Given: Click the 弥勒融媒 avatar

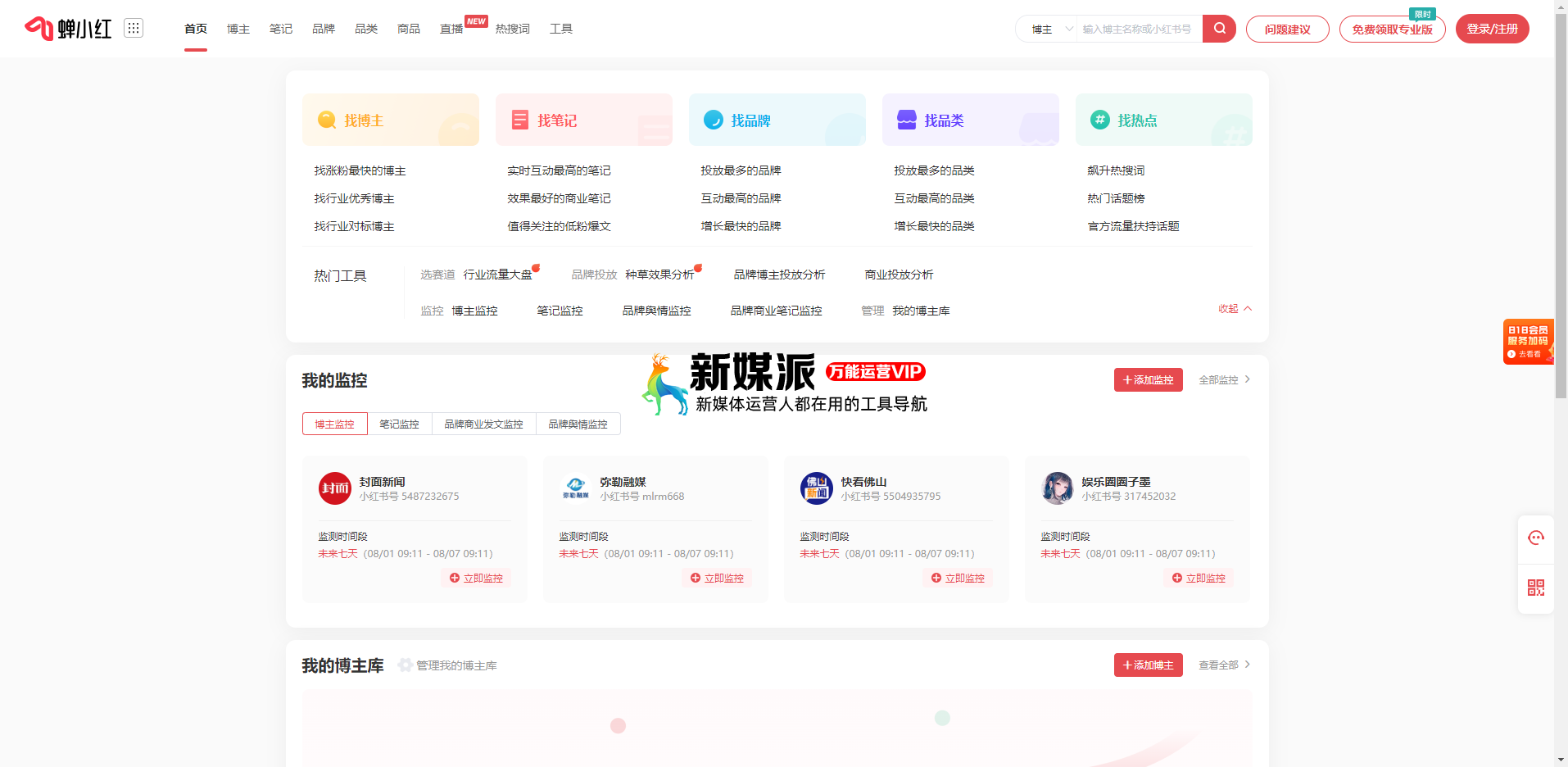Looking at the screenshot, I should [575, 488].
